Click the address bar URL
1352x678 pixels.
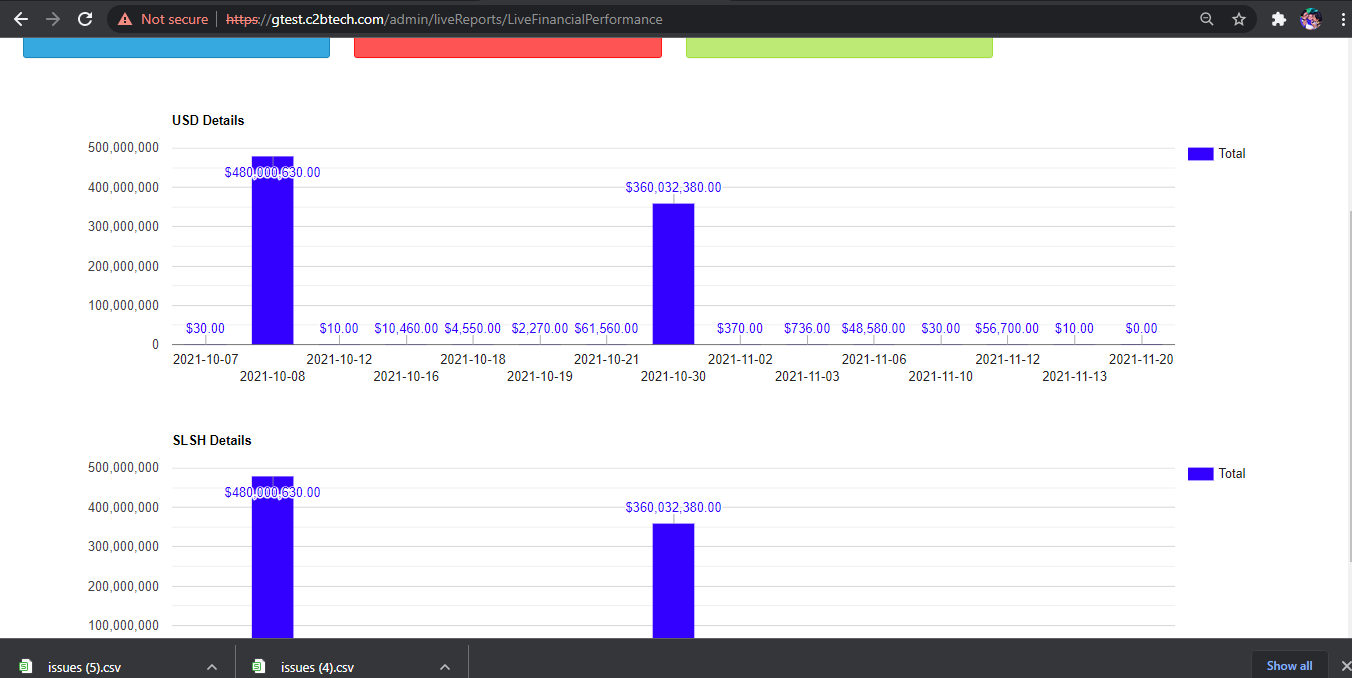pos(444,19)
